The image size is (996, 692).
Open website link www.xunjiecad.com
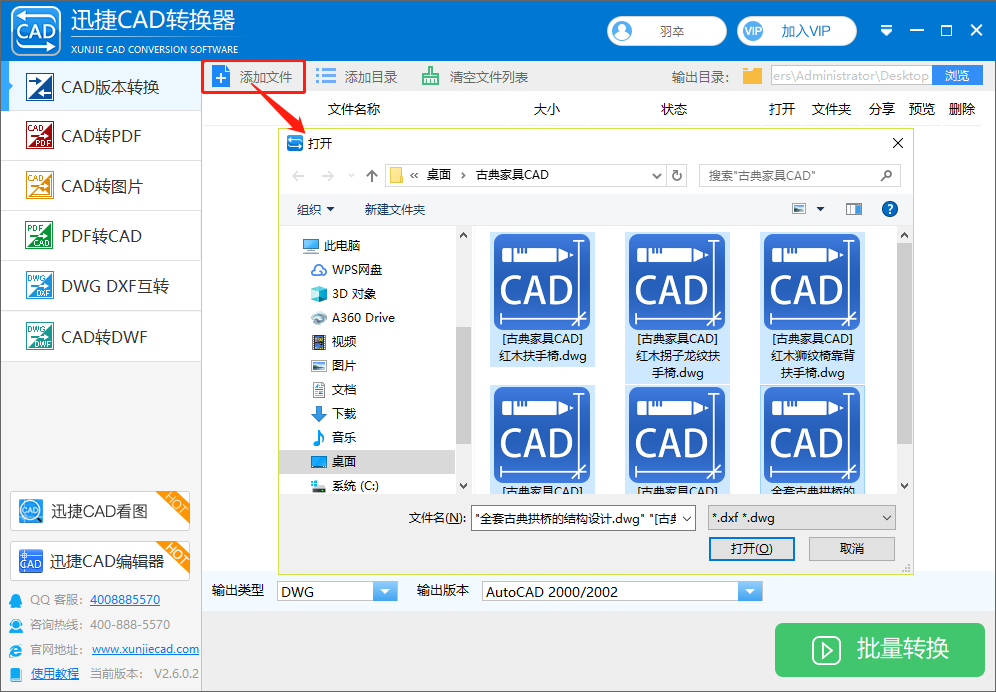pos(145,649)
